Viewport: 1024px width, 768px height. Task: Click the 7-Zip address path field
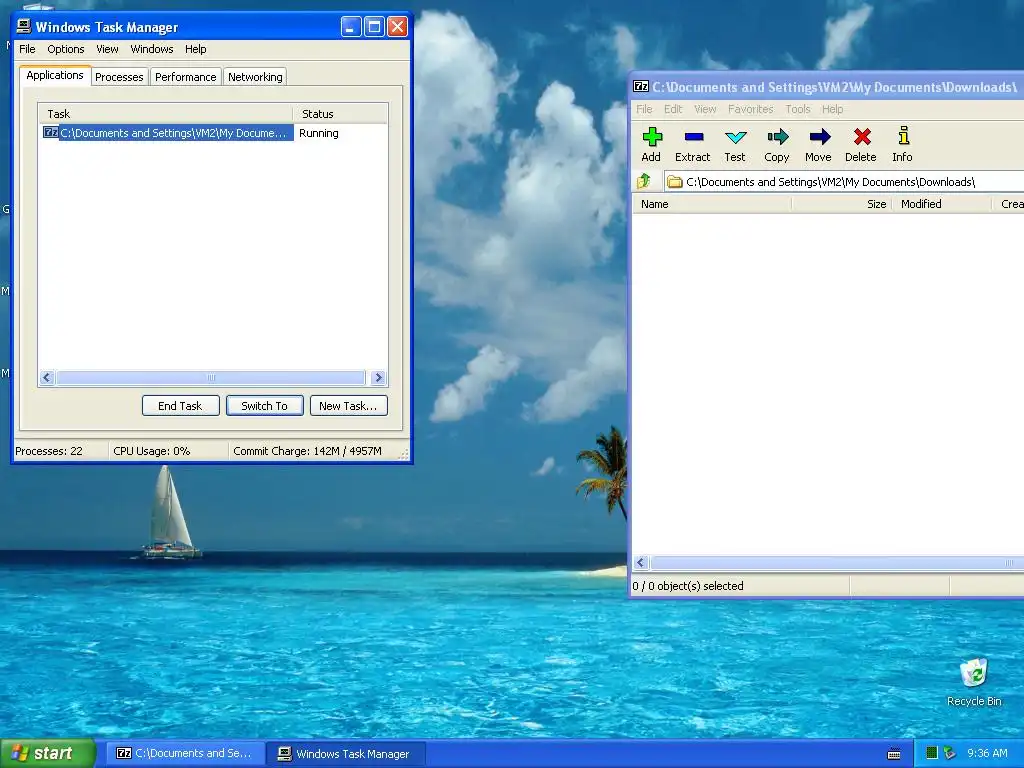click(844, 182)
